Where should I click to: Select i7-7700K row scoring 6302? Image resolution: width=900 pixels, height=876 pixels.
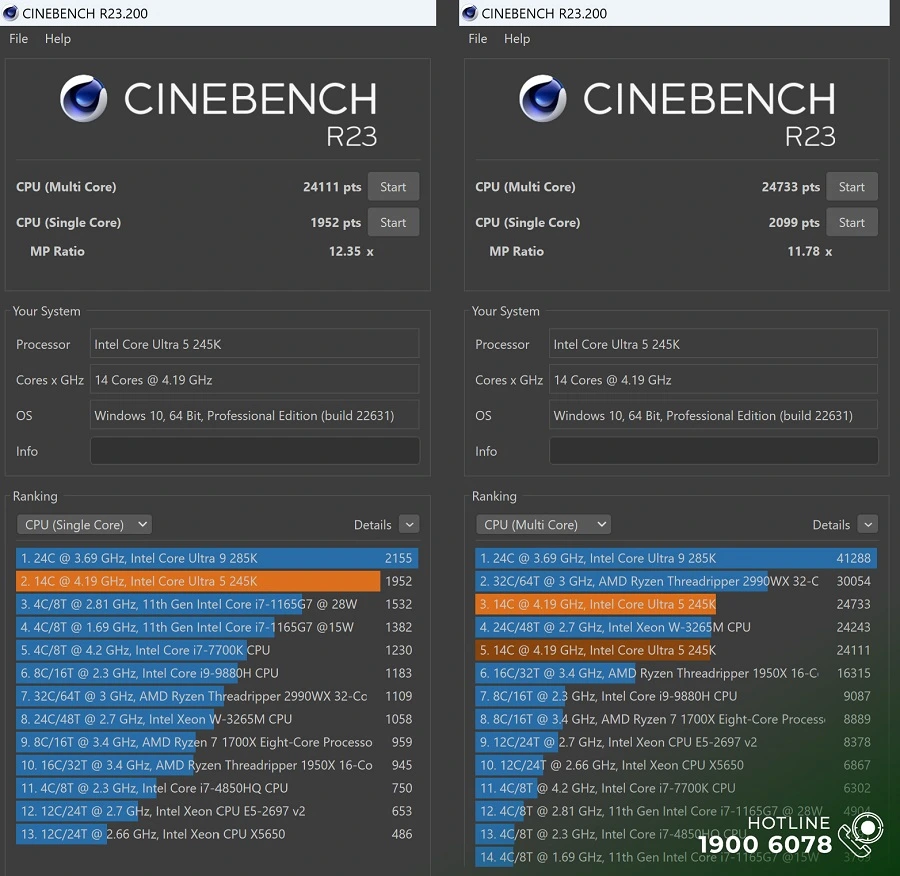click(676, 788)
